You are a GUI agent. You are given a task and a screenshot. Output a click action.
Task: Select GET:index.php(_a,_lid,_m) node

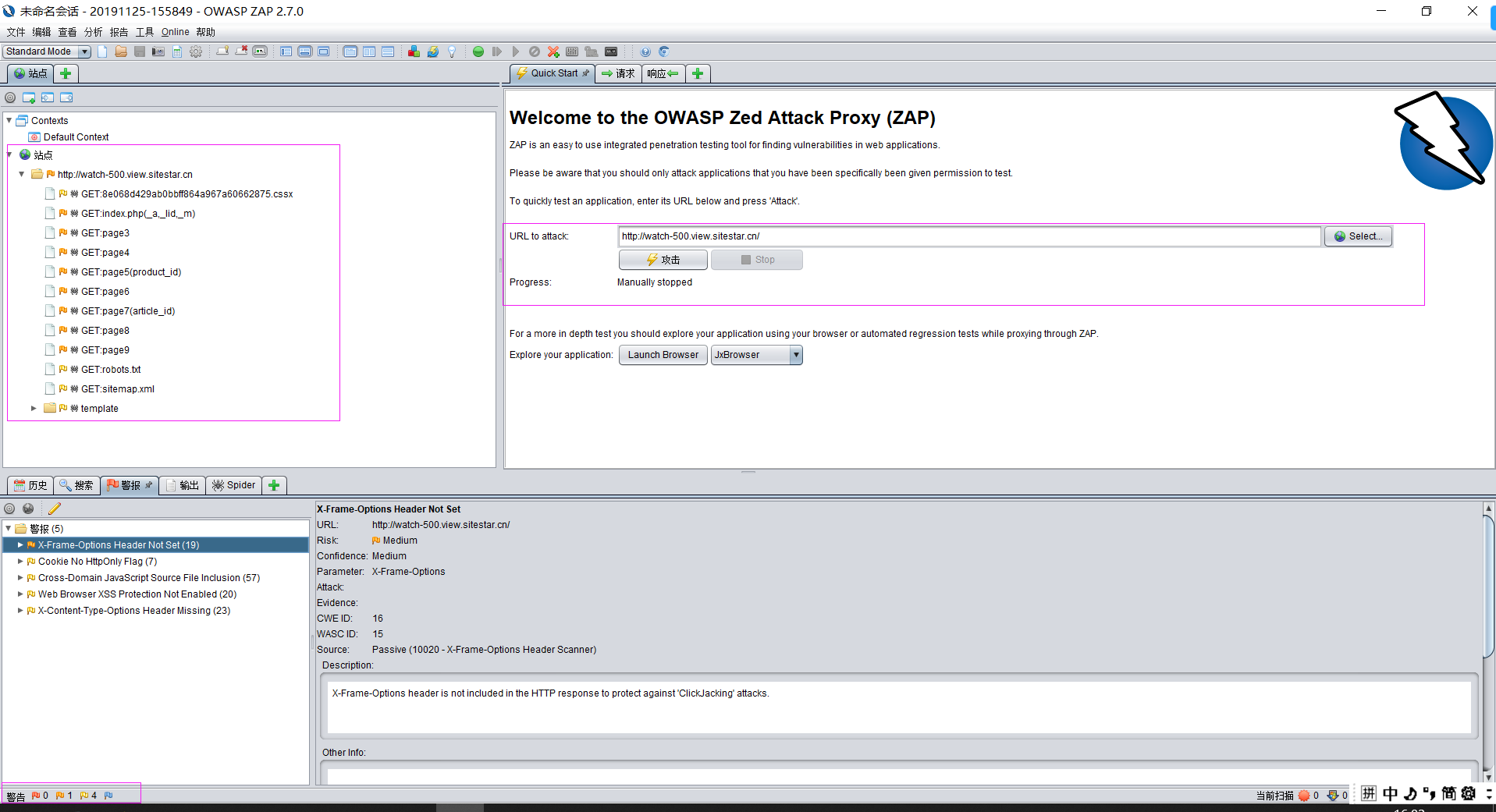[138, 213]
